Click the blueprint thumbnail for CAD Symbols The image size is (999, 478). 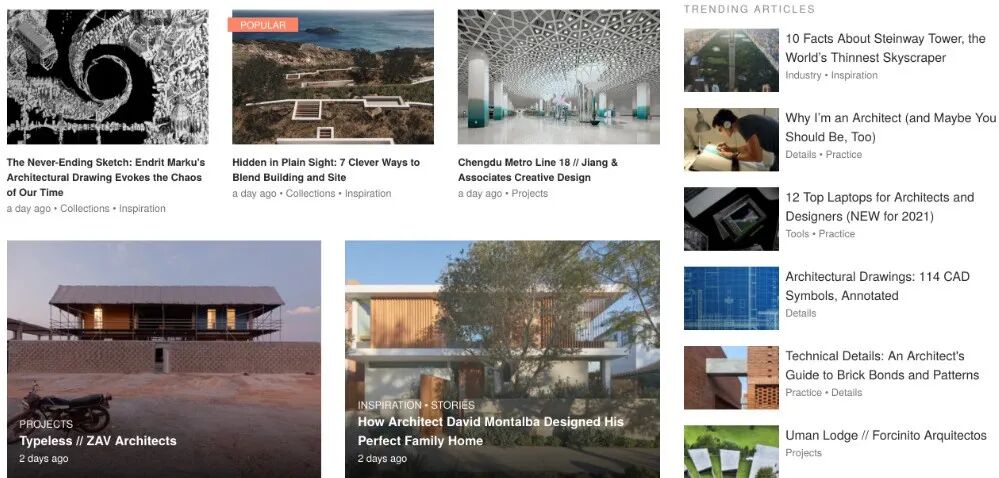731,298
